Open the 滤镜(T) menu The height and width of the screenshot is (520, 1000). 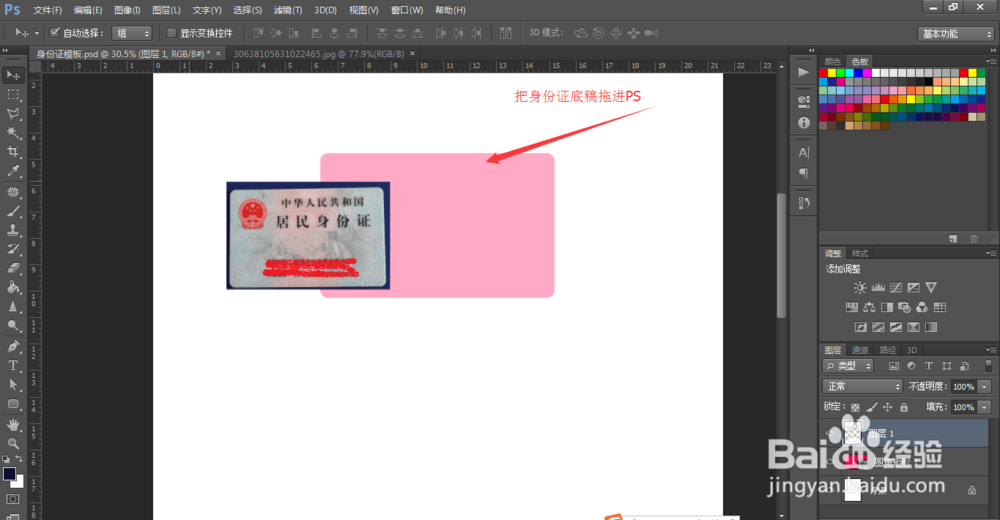coord(288,10)
